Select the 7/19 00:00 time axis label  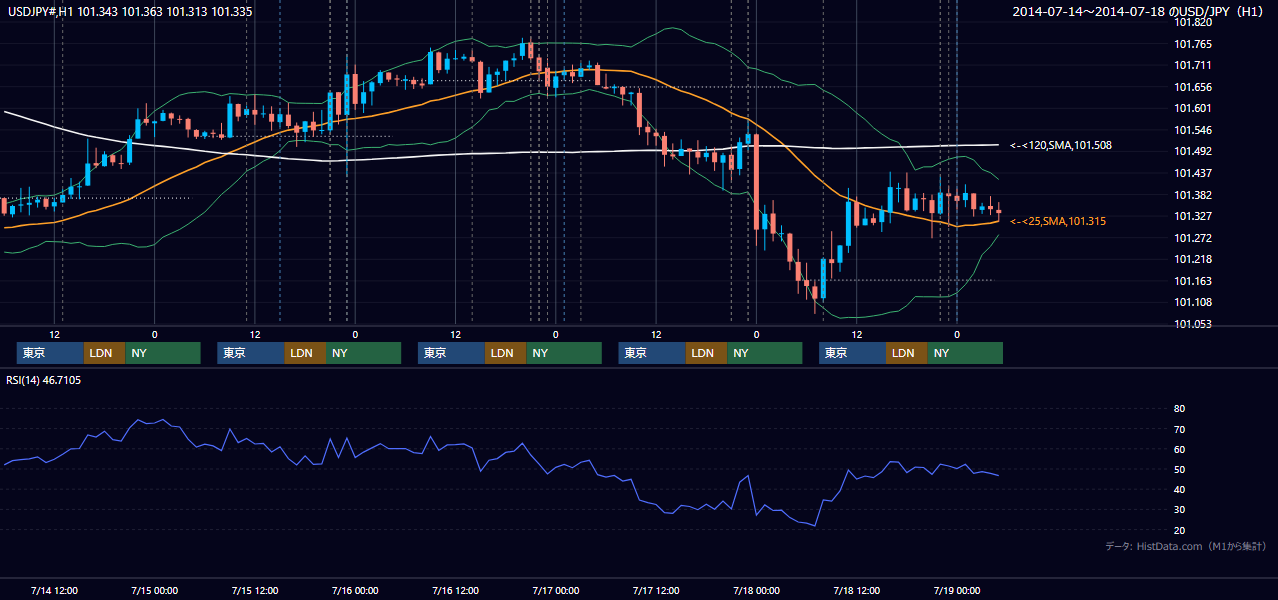[957, 591]
